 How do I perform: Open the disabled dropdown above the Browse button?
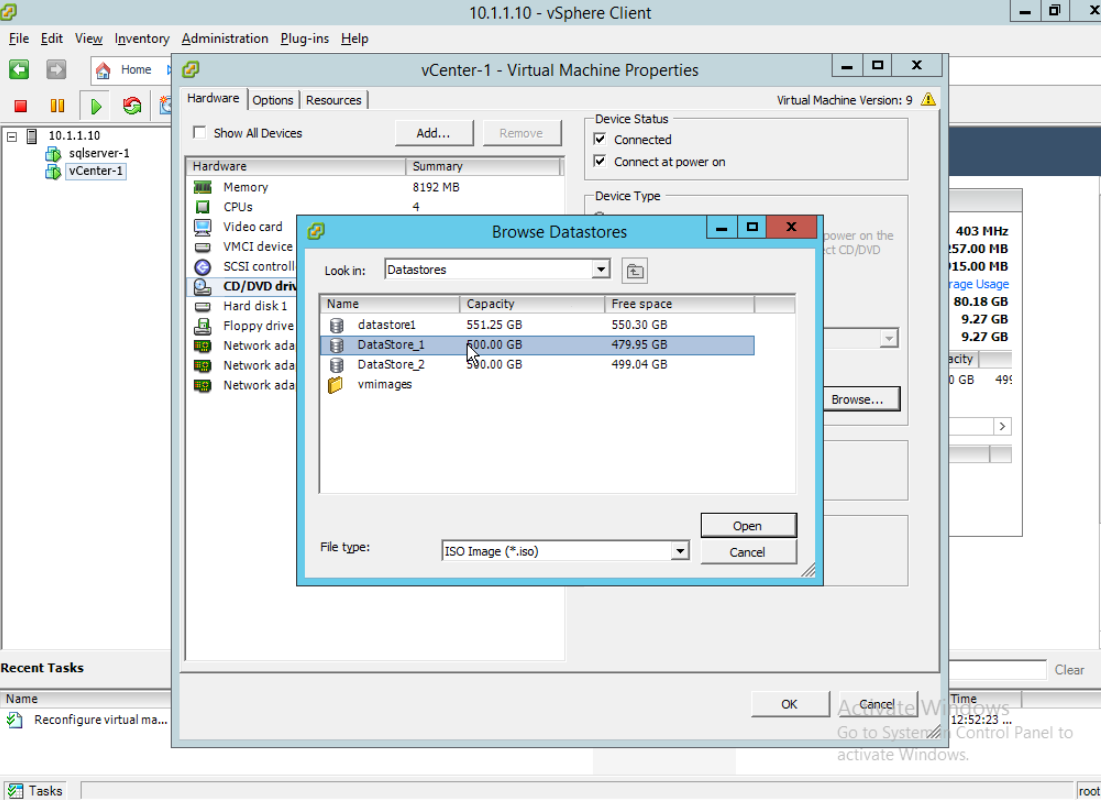pos(889,339)
